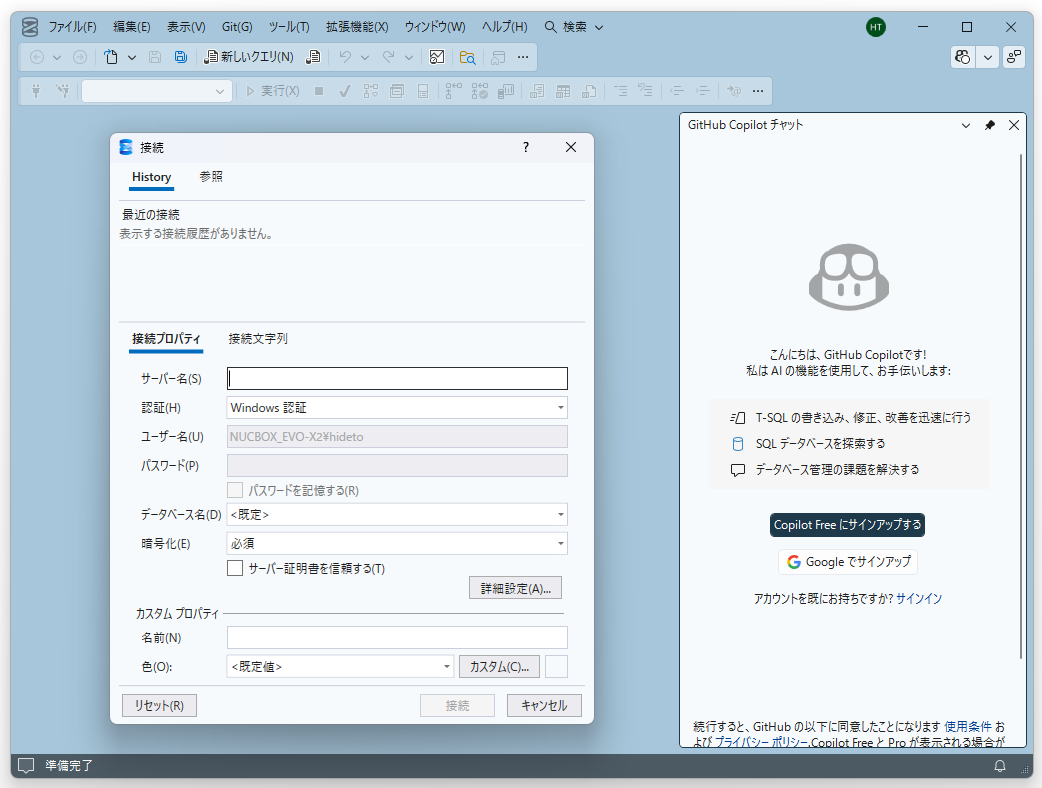The width and height of the screenshot is (1042, 788).
Task: Open the ツール menu
Action: [x=289, y=27]
